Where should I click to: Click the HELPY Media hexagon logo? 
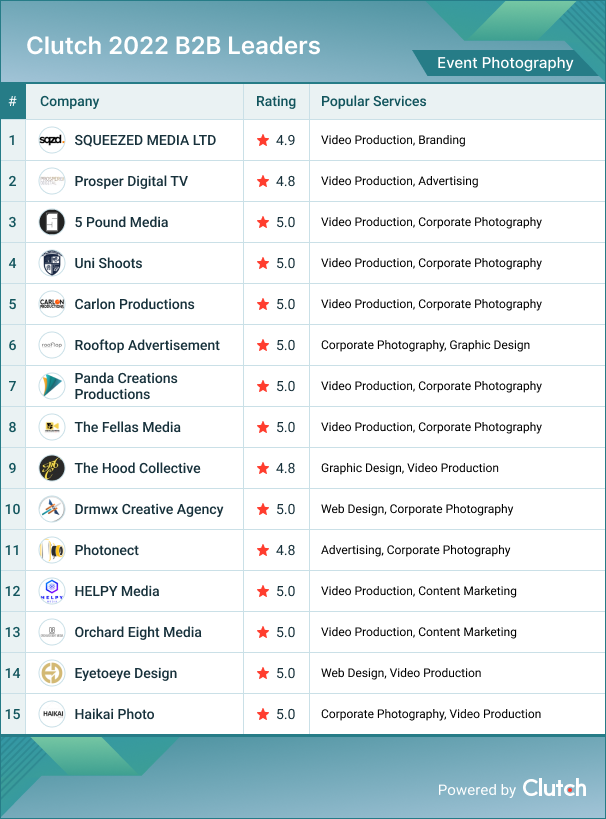coord(52,591)
